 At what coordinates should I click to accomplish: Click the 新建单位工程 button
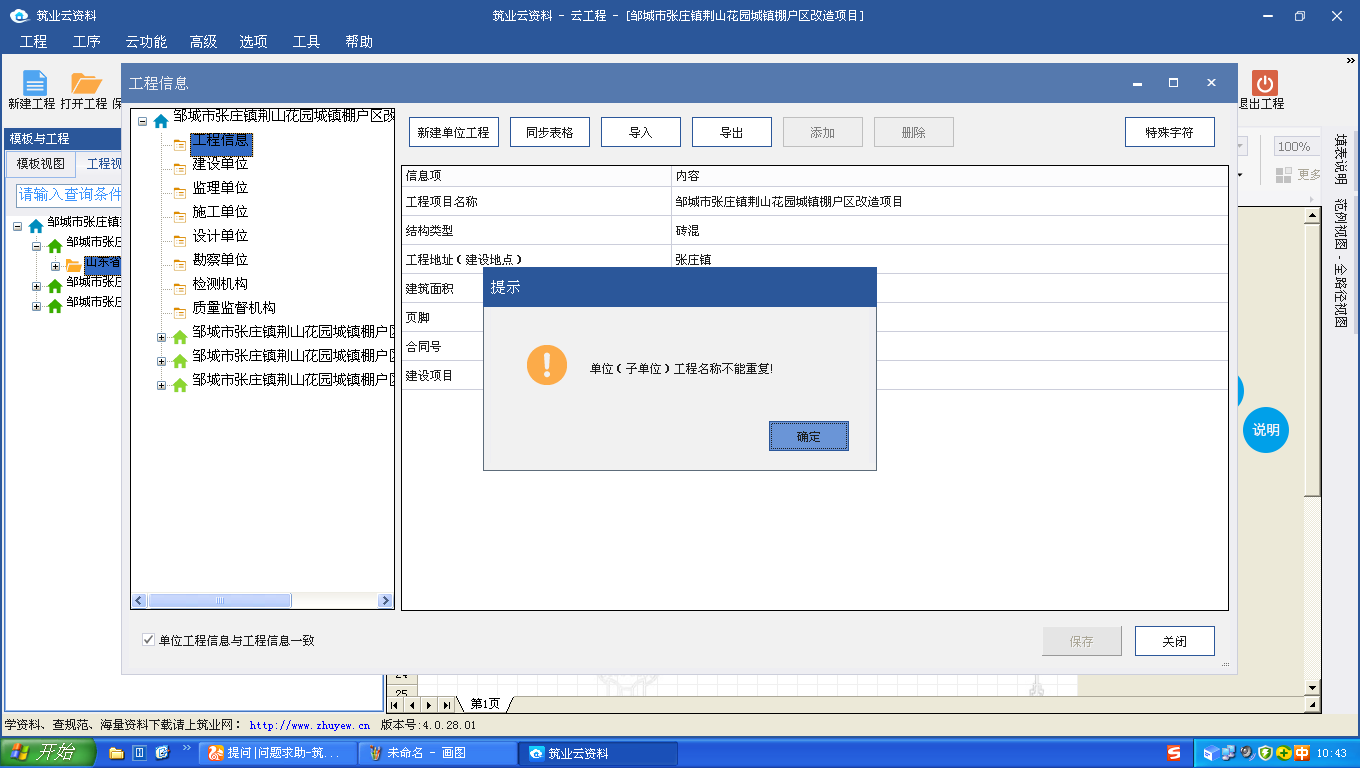pyautogui.click(x=453, y=132)
